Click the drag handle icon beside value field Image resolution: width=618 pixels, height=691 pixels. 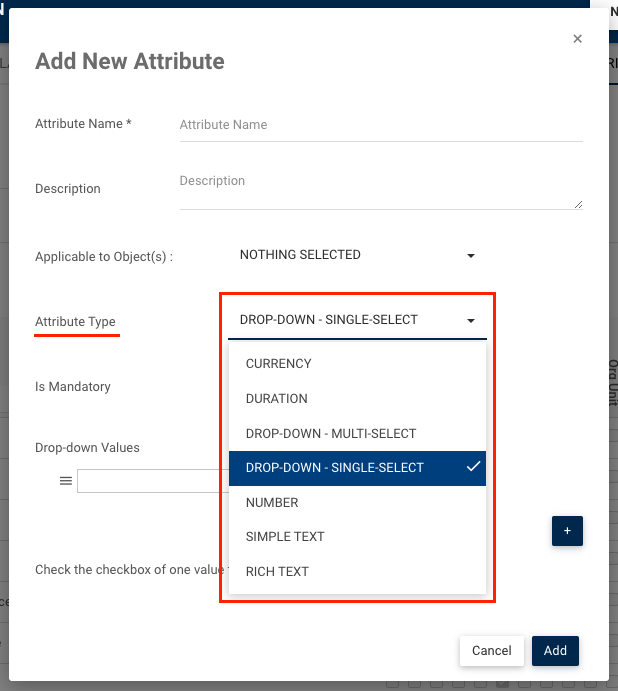66,481
